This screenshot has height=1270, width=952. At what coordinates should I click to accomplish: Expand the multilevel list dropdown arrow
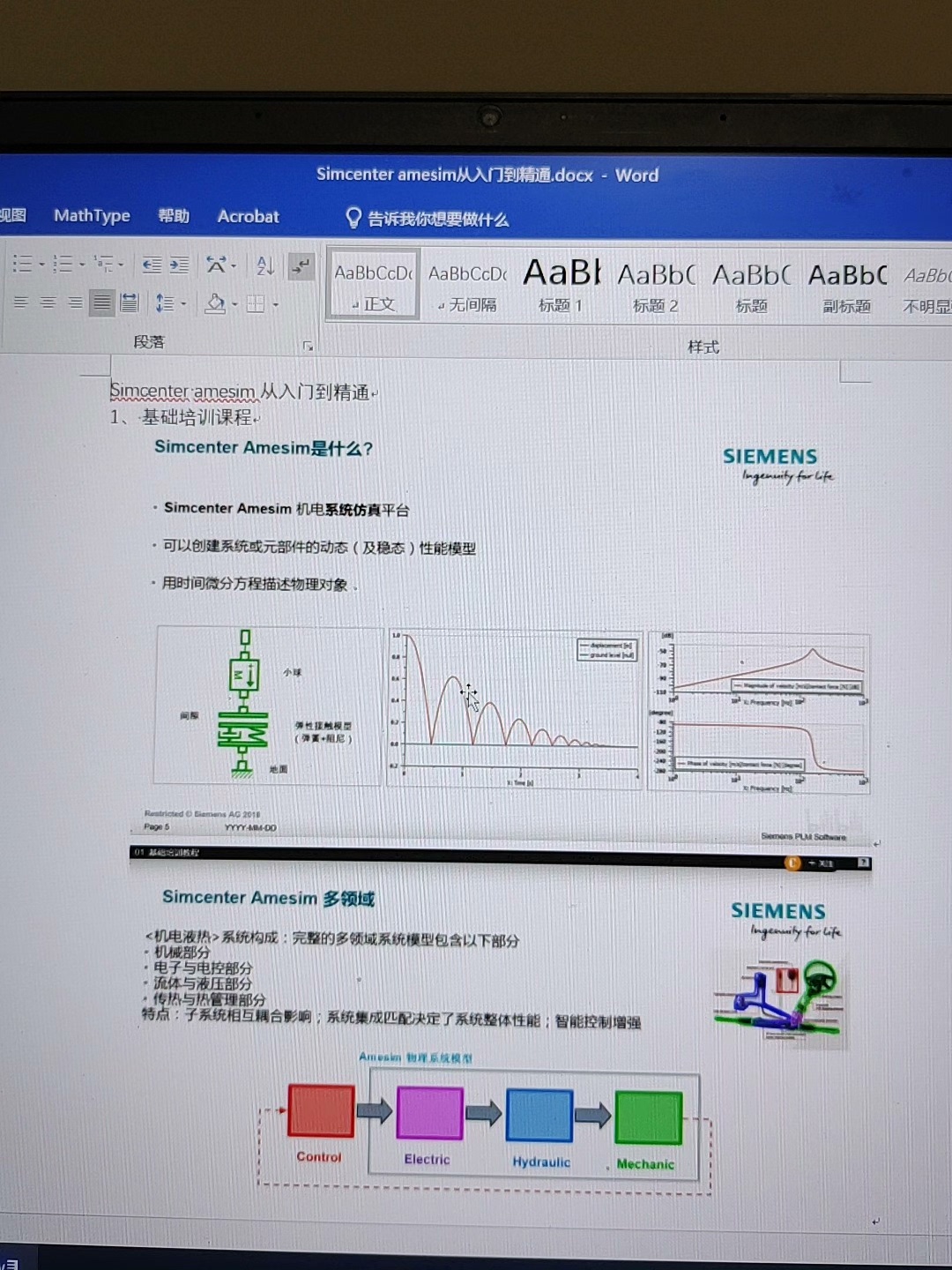pos(122,264)
